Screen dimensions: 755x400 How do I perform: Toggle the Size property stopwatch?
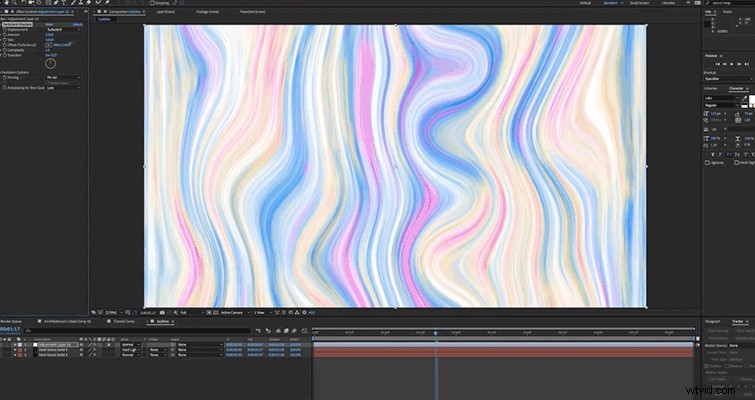click(5, 39)
